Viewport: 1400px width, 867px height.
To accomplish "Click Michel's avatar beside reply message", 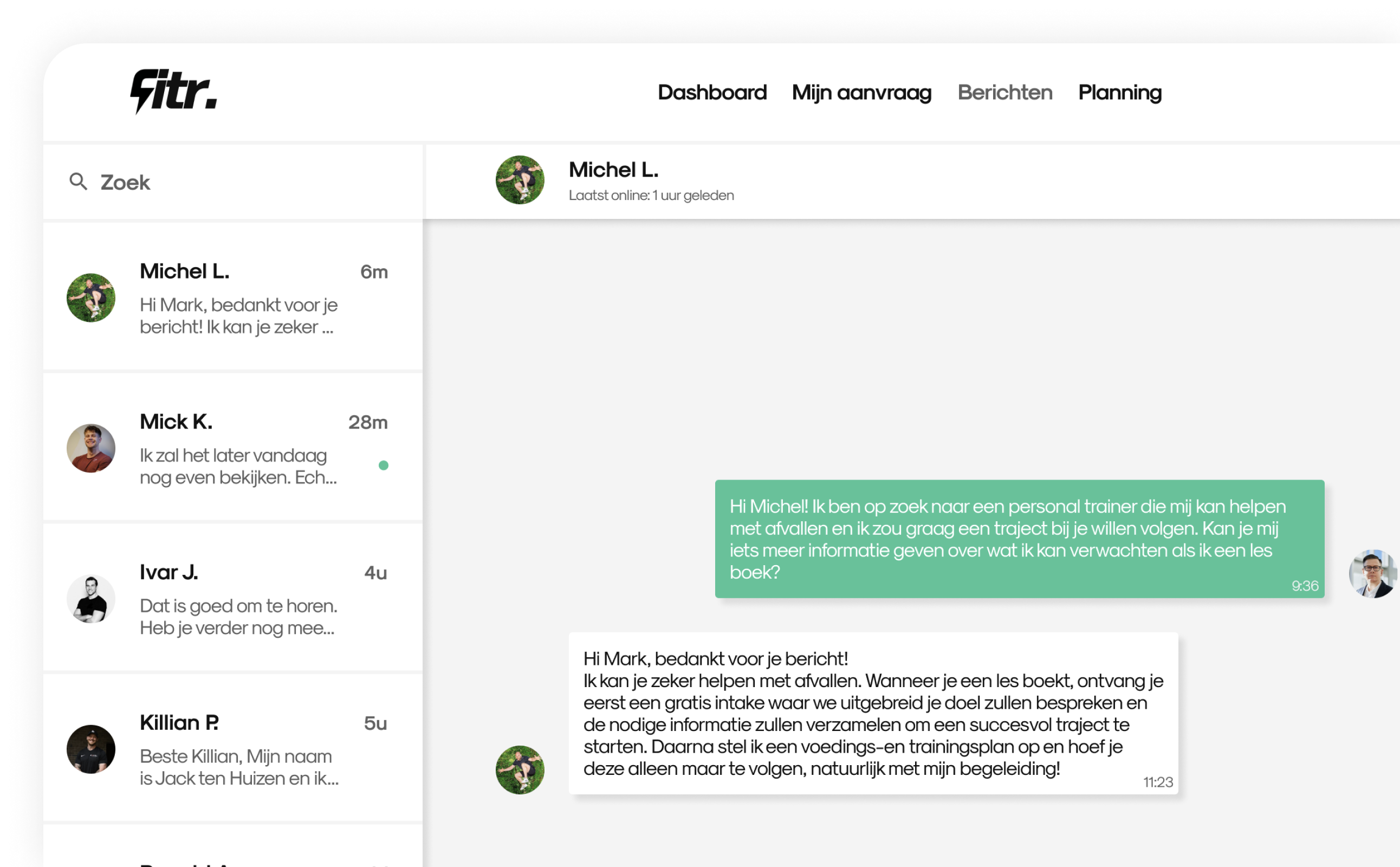I will pyautogui.click(x=520, y=769).
